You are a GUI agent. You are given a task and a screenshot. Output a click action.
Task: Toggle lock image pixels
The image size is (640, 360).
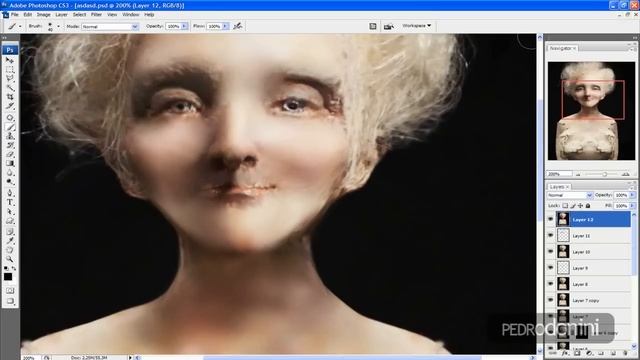tap(573, 206)
